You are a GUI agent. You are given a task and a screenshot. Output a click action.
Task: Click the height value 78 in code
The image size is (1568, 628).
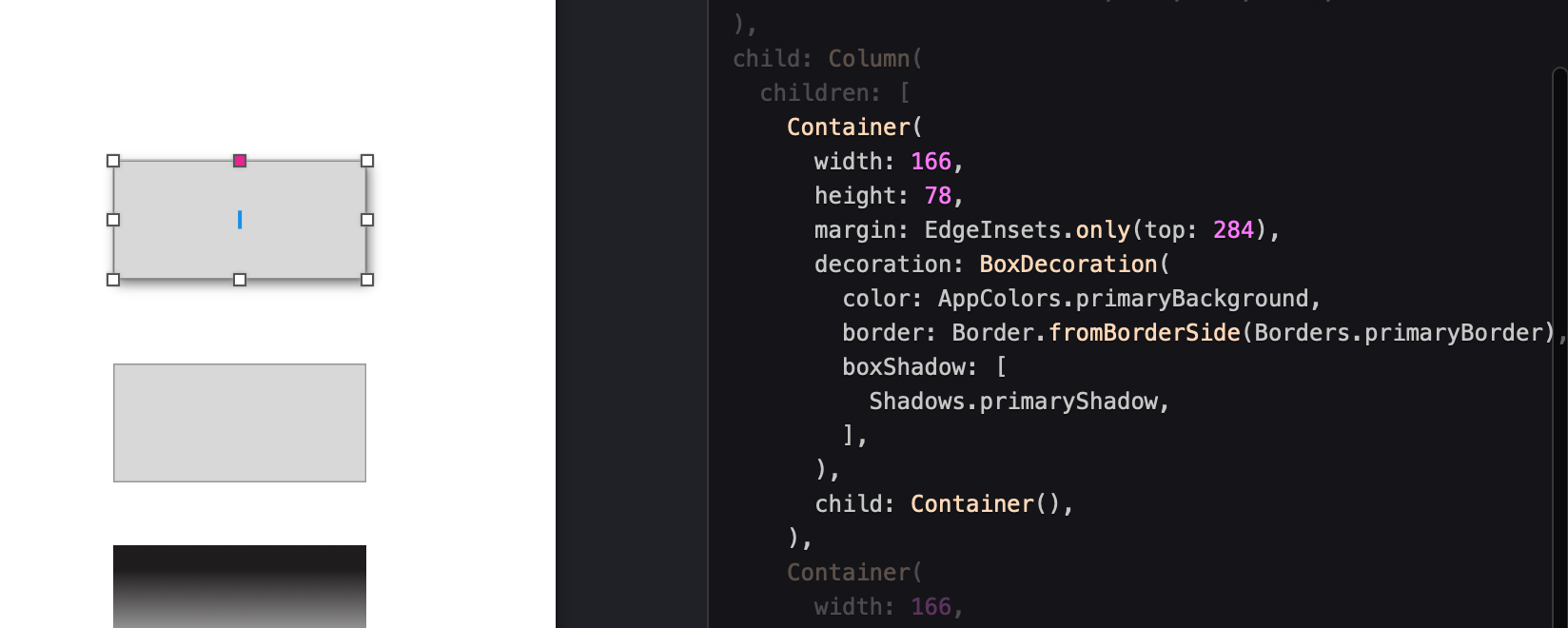[938, 196]
